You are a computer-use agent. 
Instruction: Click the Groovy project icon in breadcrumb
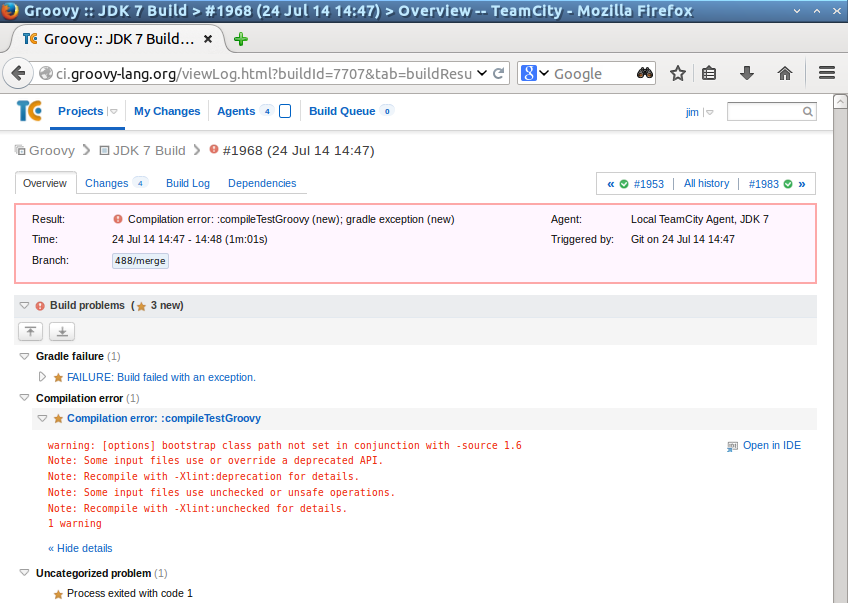click(20, 150)
